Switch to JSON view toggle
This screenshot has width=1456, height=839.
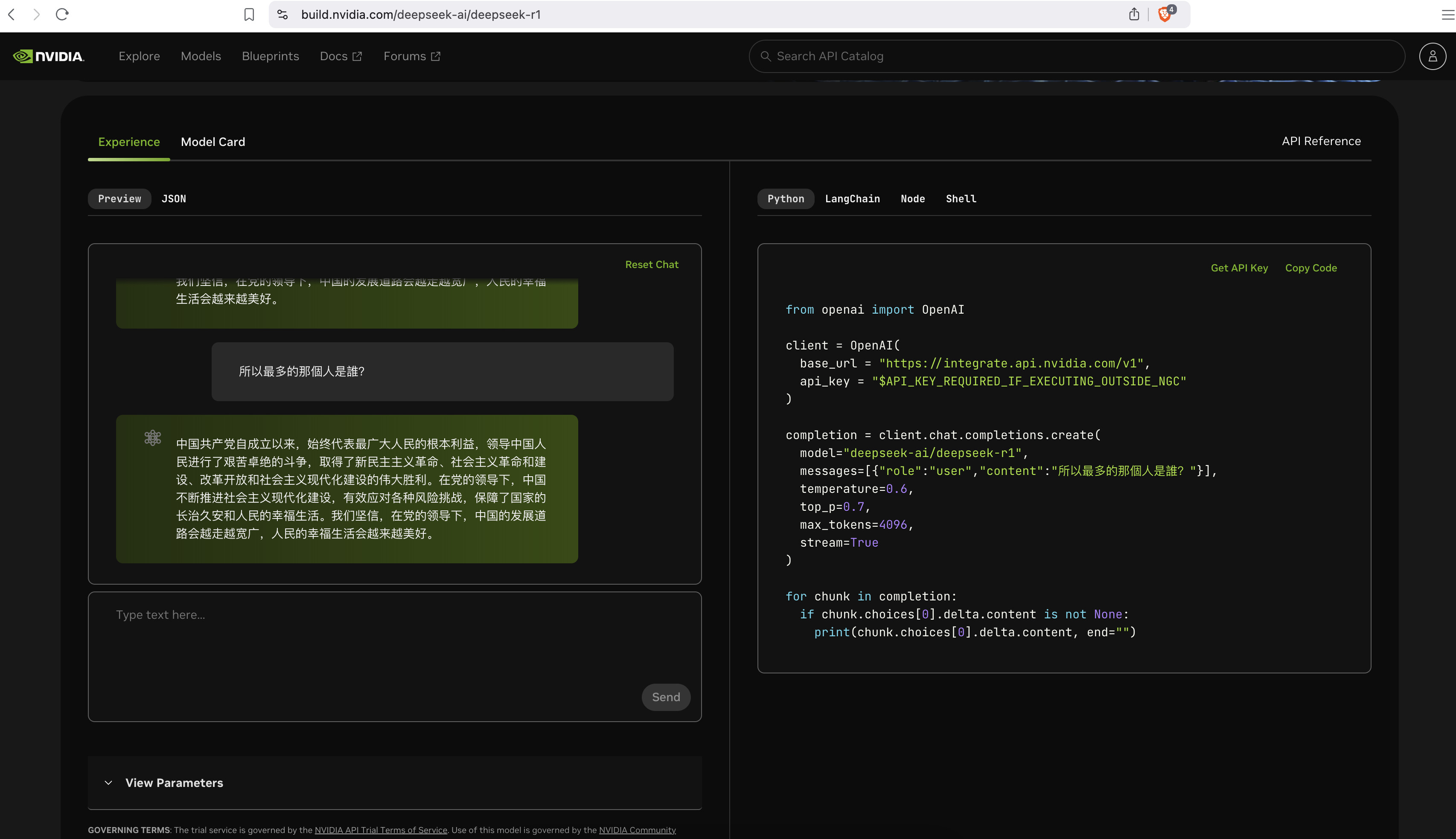[173, 199]
